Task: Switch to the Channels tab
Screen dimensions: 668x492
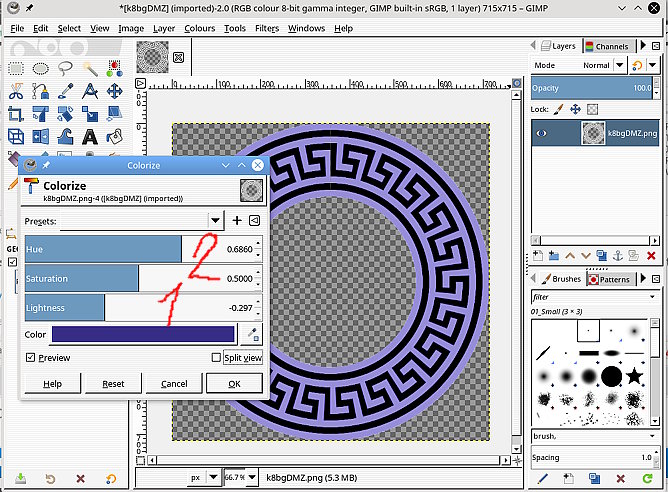Action: 607,46
